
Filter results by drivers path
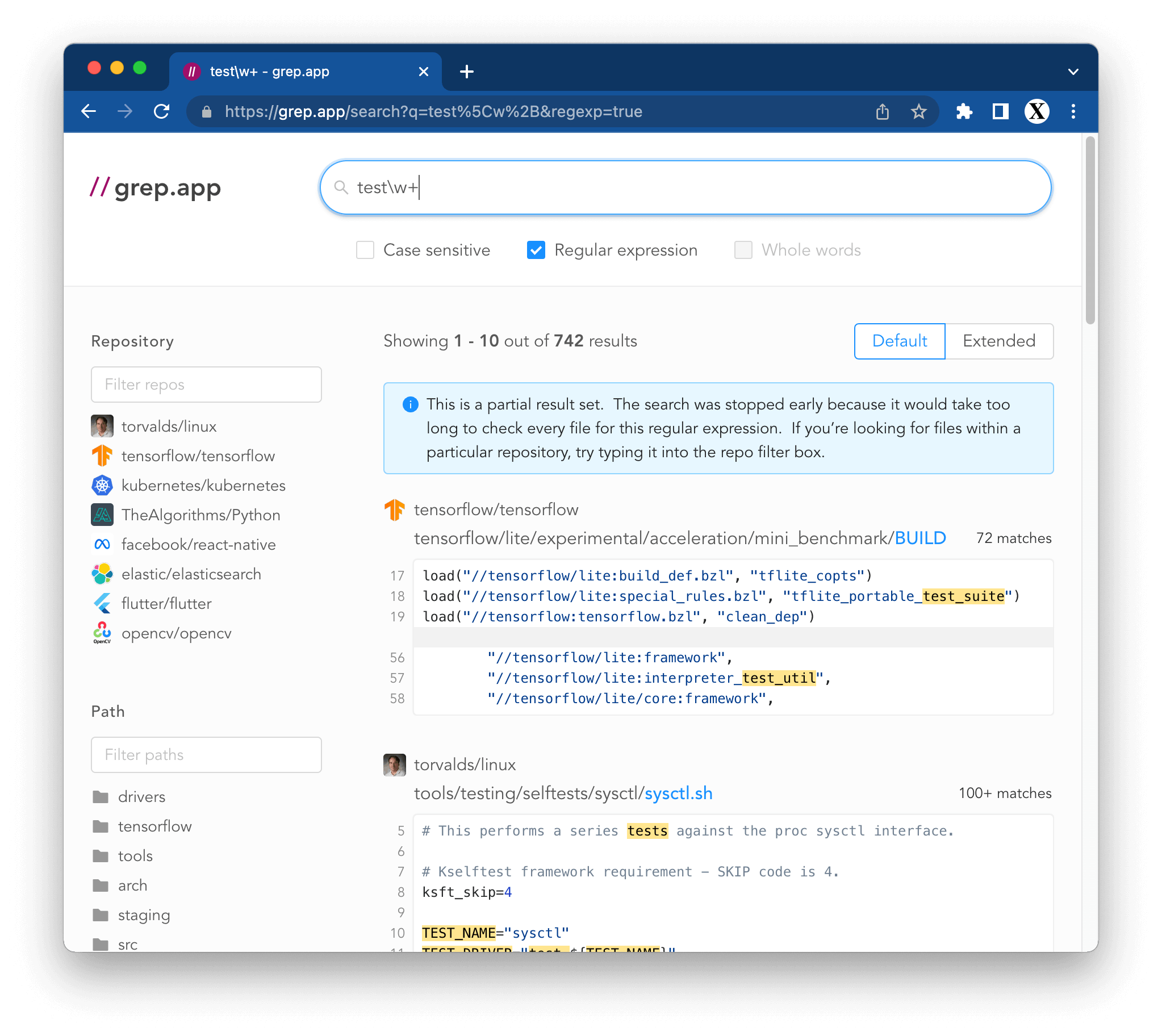[x=141, y=797]
